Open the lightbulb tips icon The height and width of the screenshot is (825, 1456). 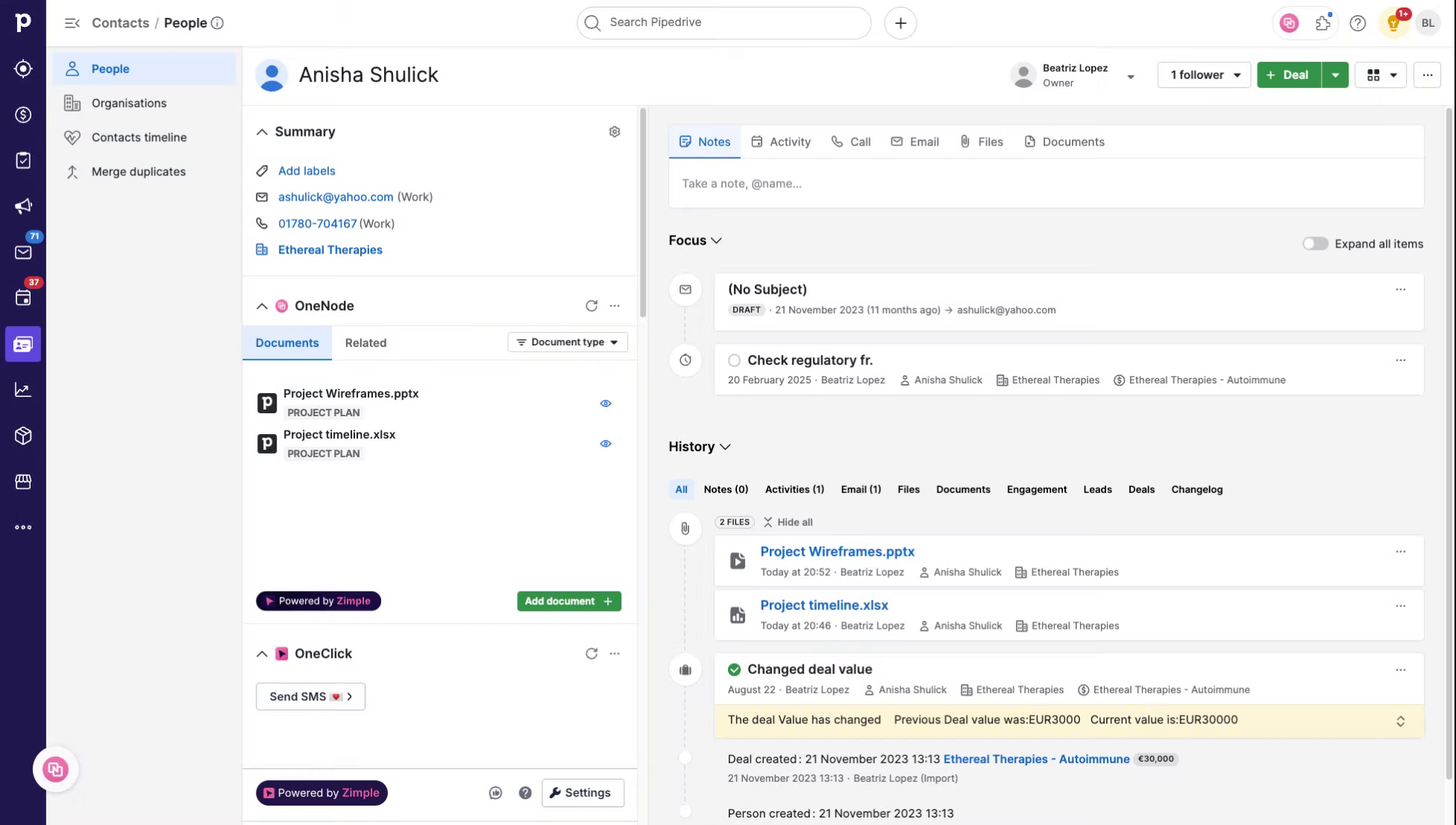tap(1393, 23)
